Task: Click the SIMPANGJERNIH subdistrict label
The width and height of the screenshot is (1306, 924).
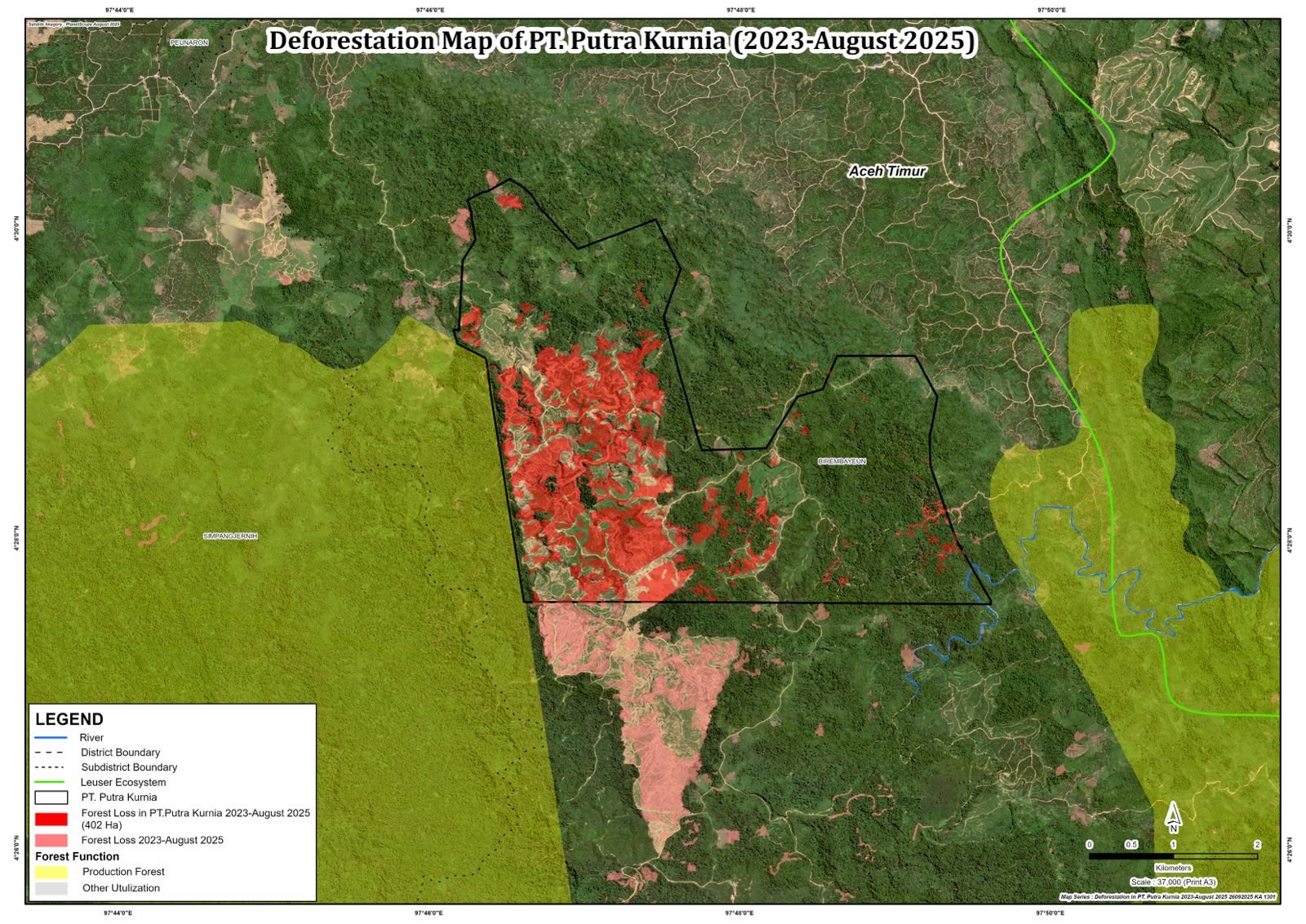Action: point(230,536)
